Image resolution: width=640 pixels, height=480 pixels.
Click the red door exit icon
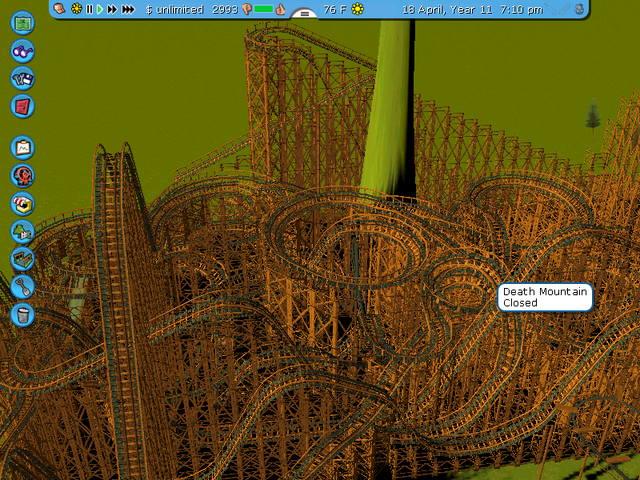22,106
